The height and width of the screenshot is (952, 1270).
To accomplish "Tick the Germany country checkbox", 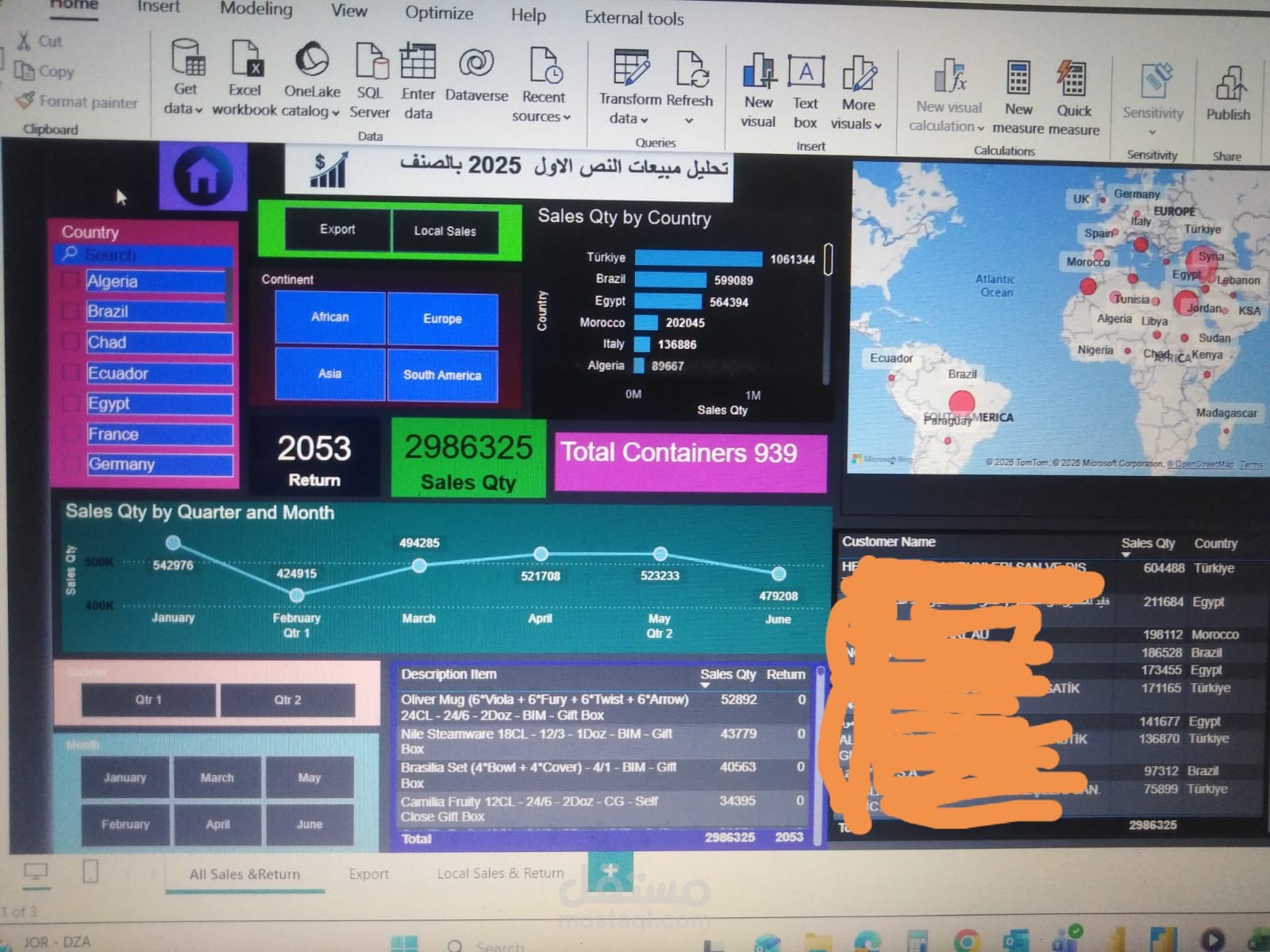I will click(71, 464).
